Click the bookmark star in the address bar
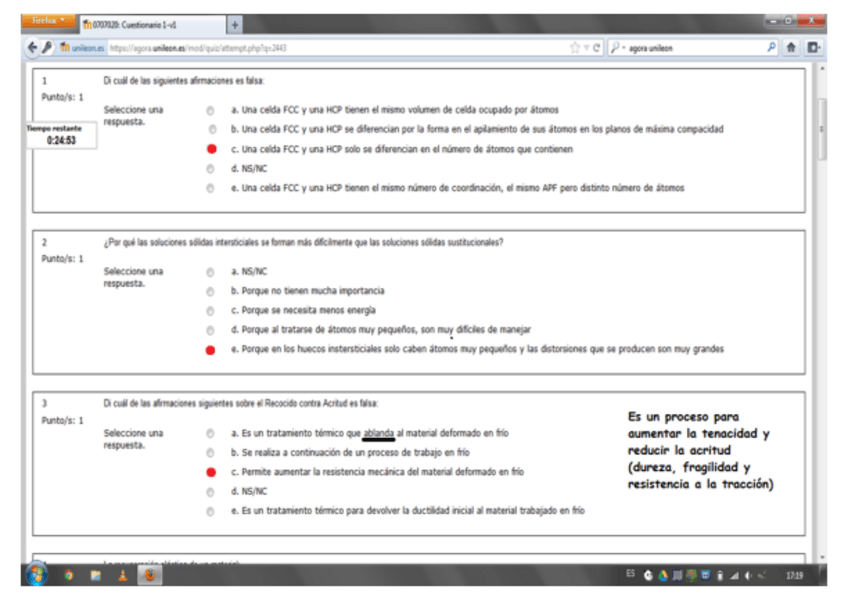 click(575, 47)
